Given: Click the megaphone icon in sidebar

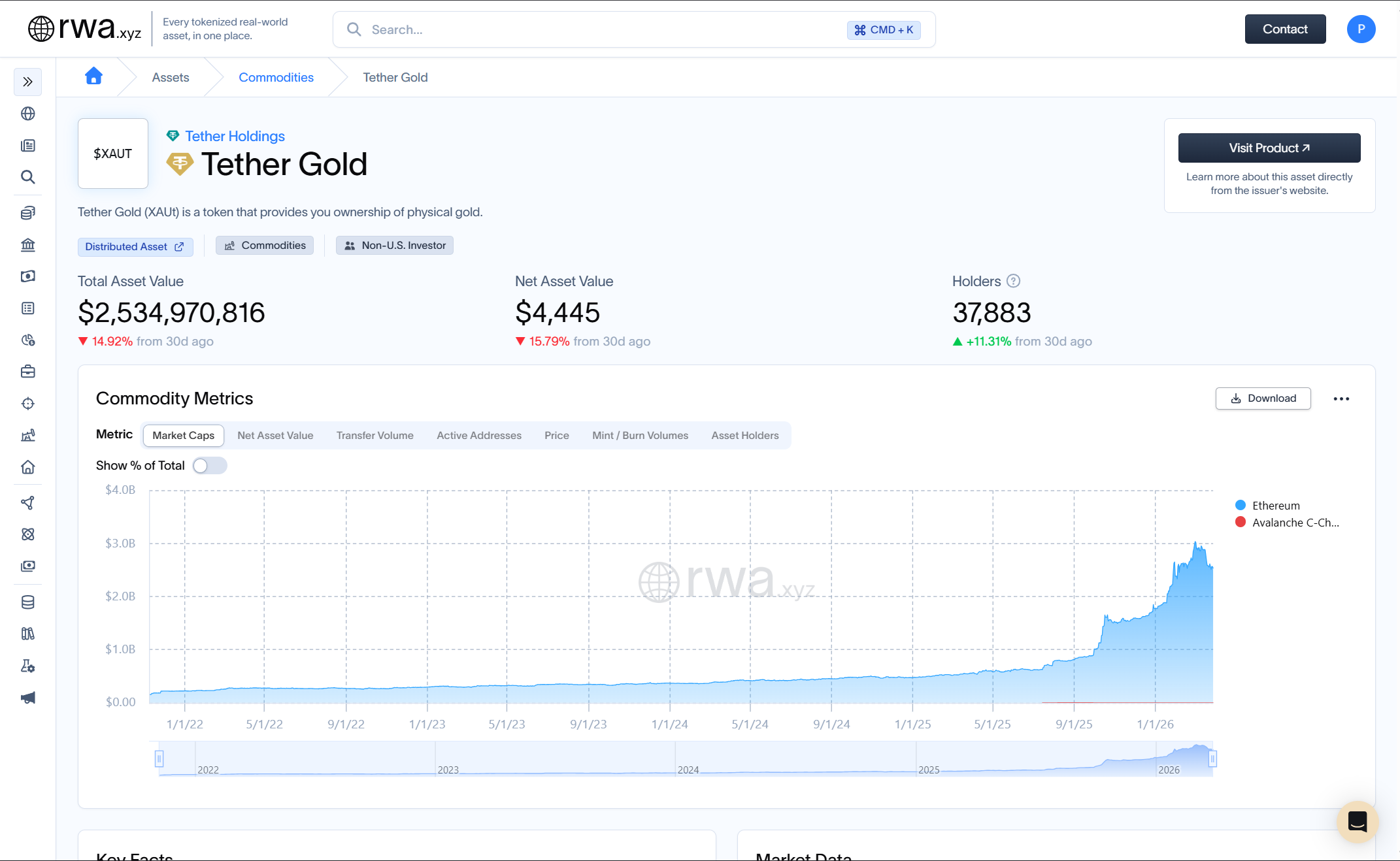Looking at the screenshot, I should pyautogui.click(x=27, y=698).
